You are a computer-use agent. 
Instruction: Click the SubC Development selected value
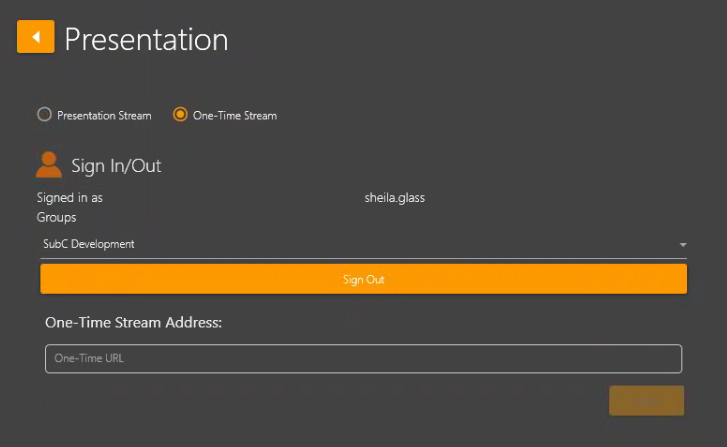coord(89,244)
